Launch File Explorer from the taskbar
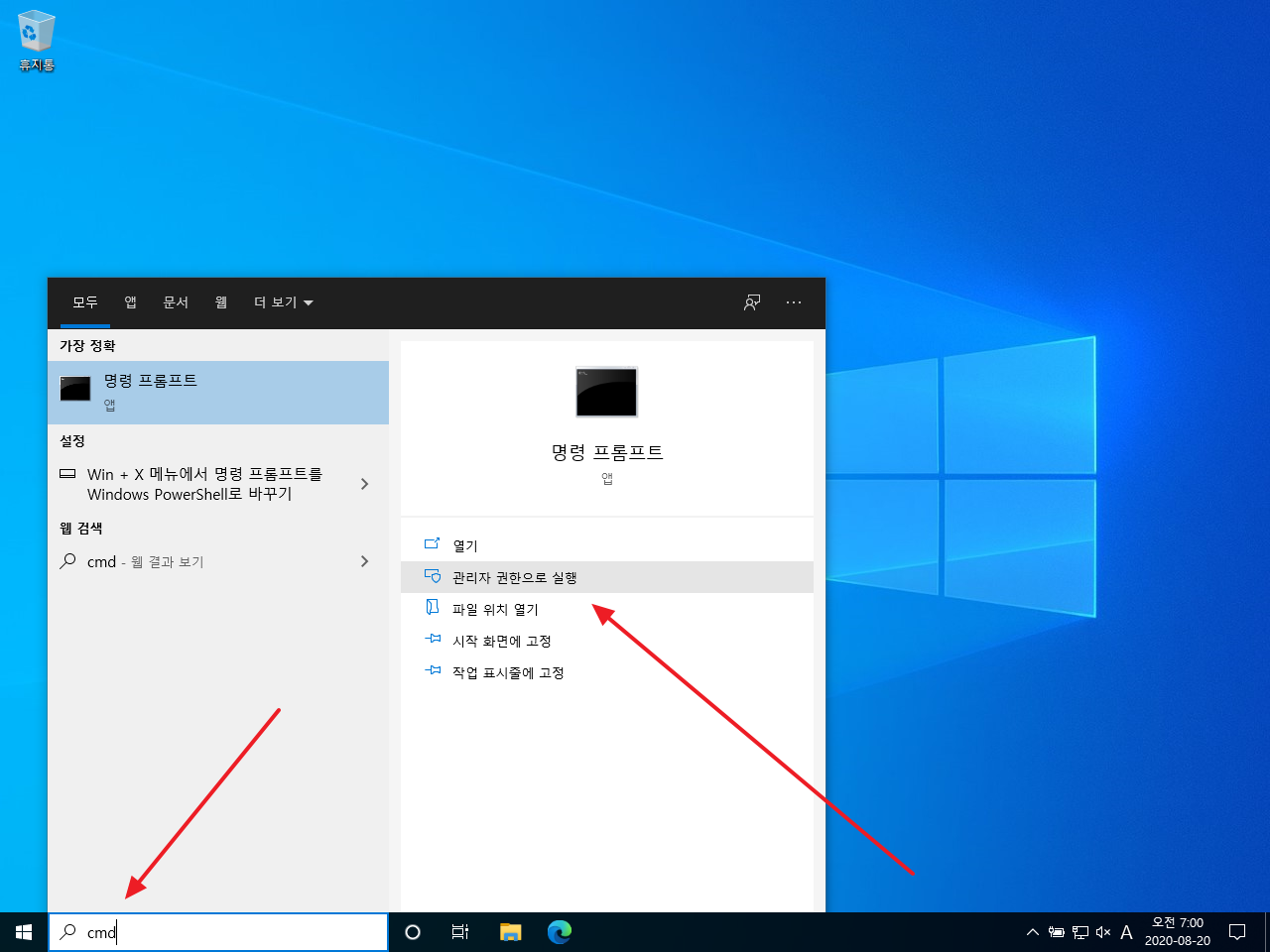The height and width of the screenshot is (952, 1270). 510,932
